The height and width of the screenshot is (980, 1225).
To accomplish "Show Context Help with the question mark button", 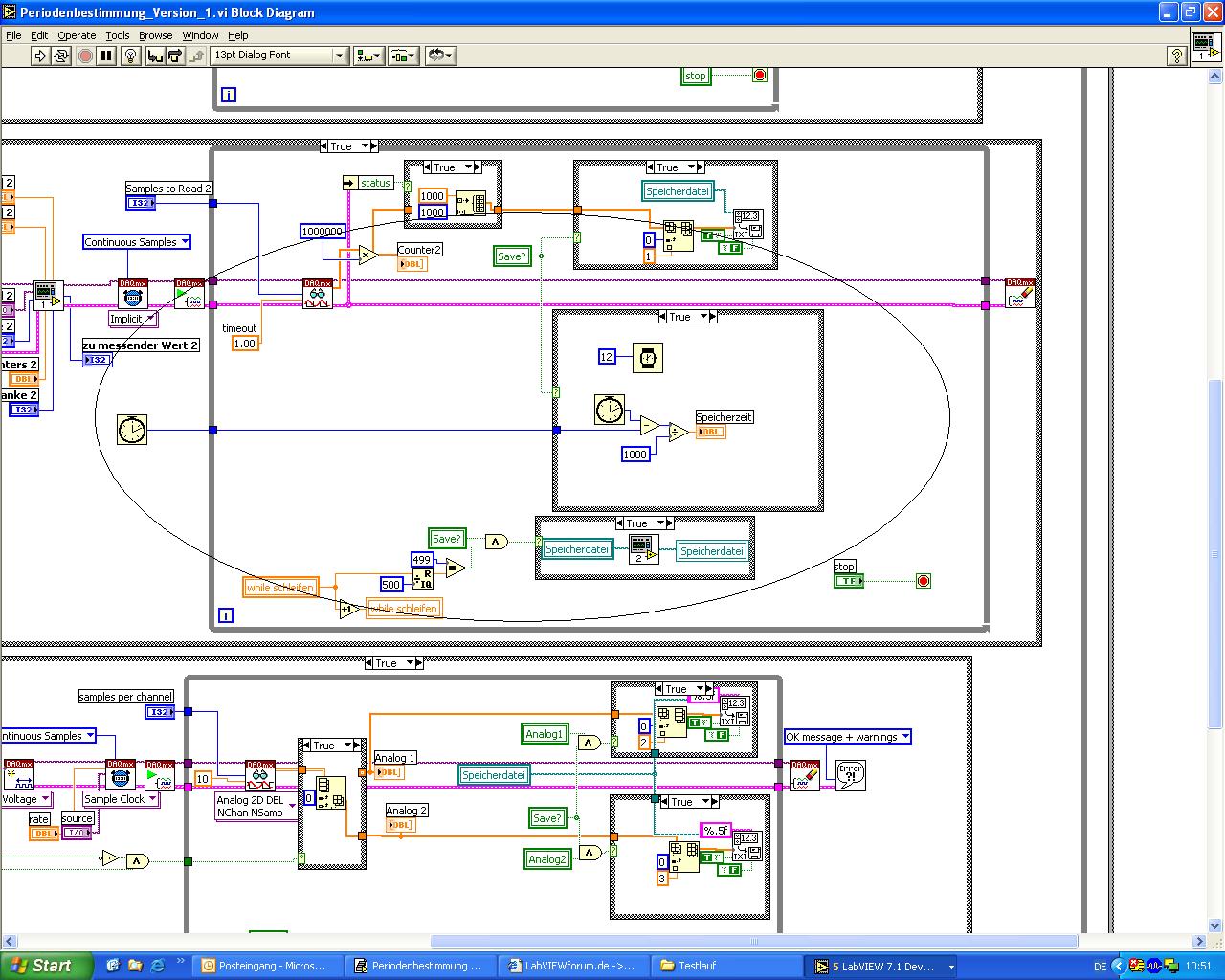I will pyautogui.click(x=1178, y=56).
